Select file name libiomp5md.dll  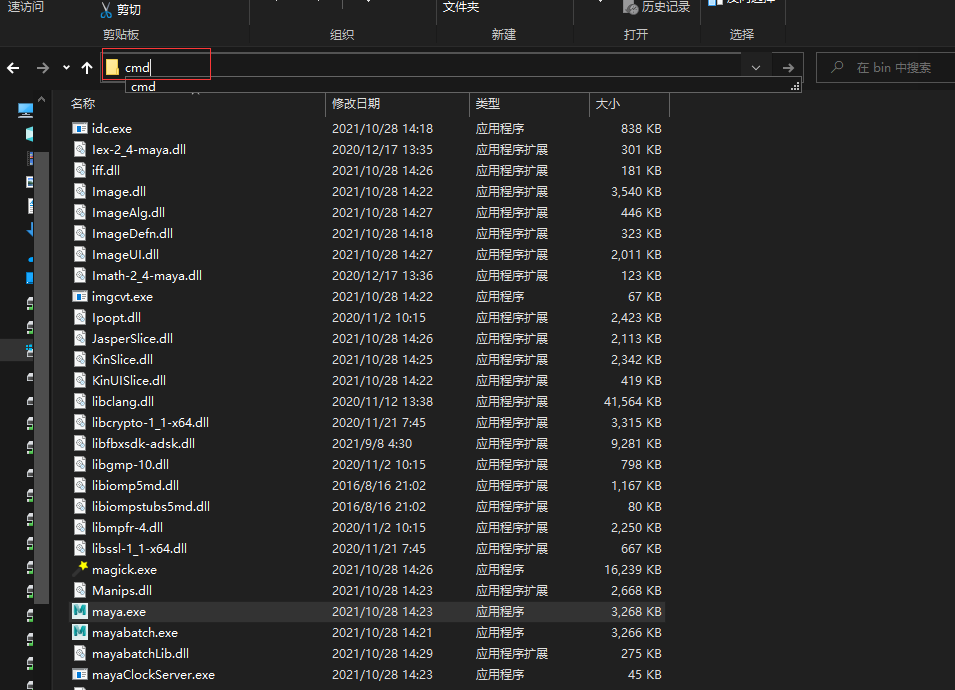tap(135, 485)
